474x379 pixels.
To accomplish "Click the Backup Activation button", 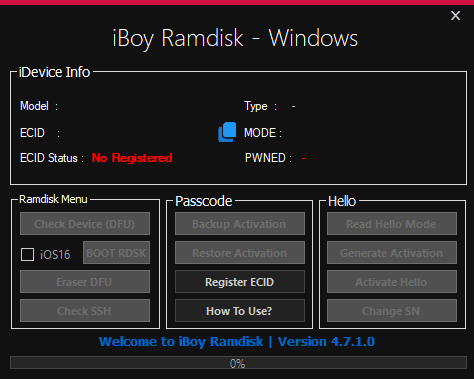I will pos(240,224).
